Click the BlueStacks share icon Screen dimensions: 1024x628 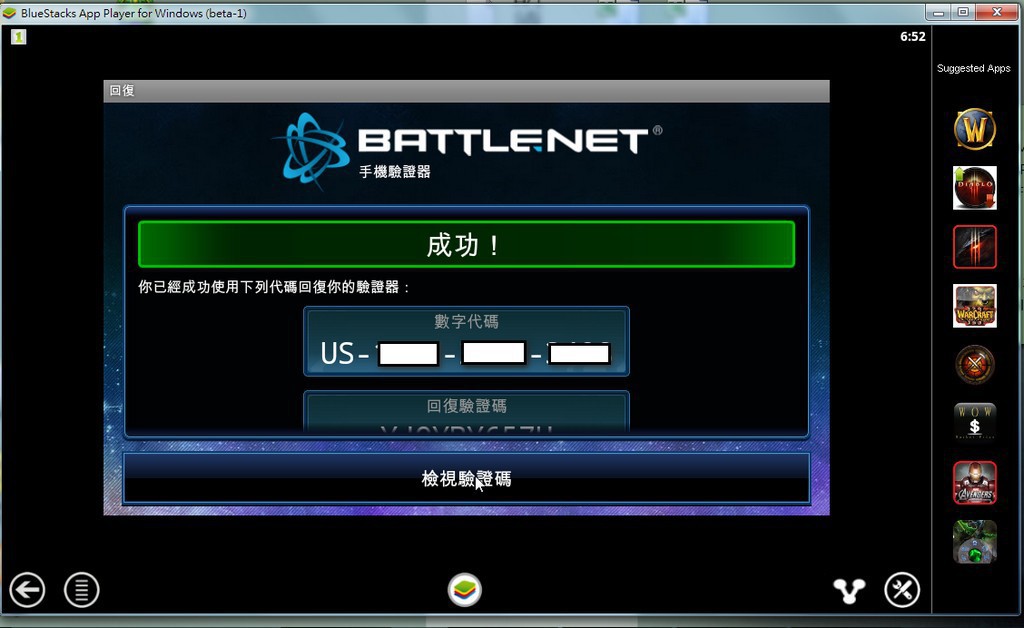click(x=849, y=590)
